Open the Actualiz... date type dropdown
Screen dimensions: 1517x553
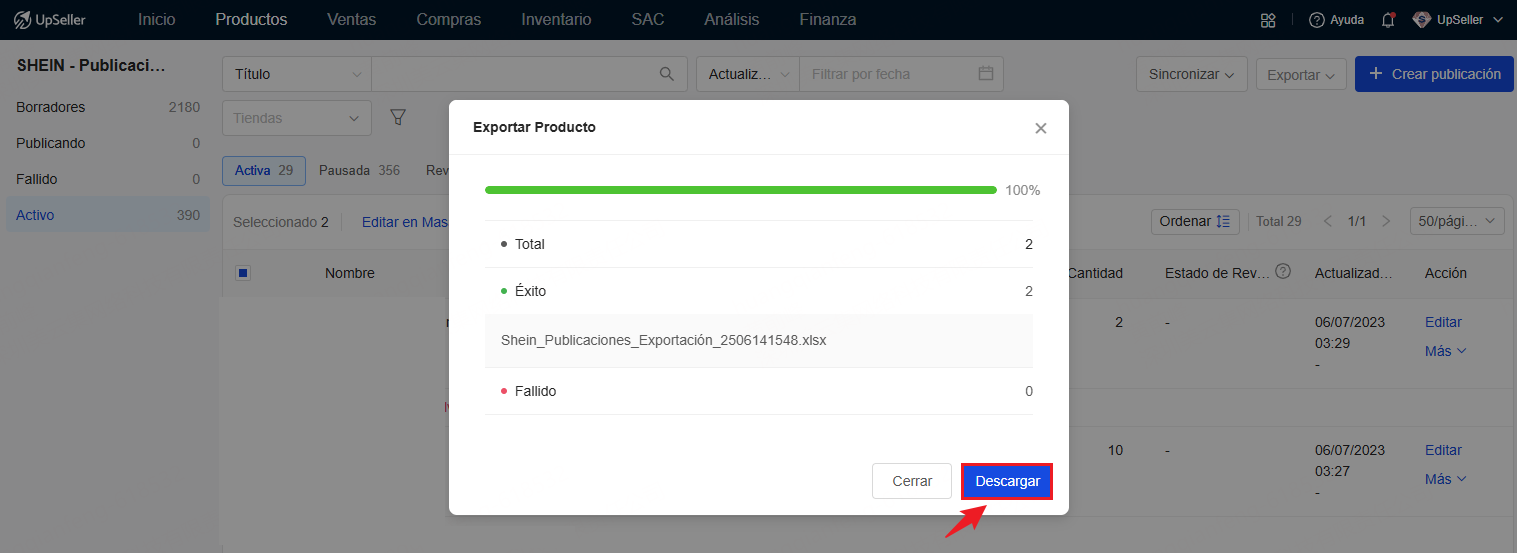[748, 74]
